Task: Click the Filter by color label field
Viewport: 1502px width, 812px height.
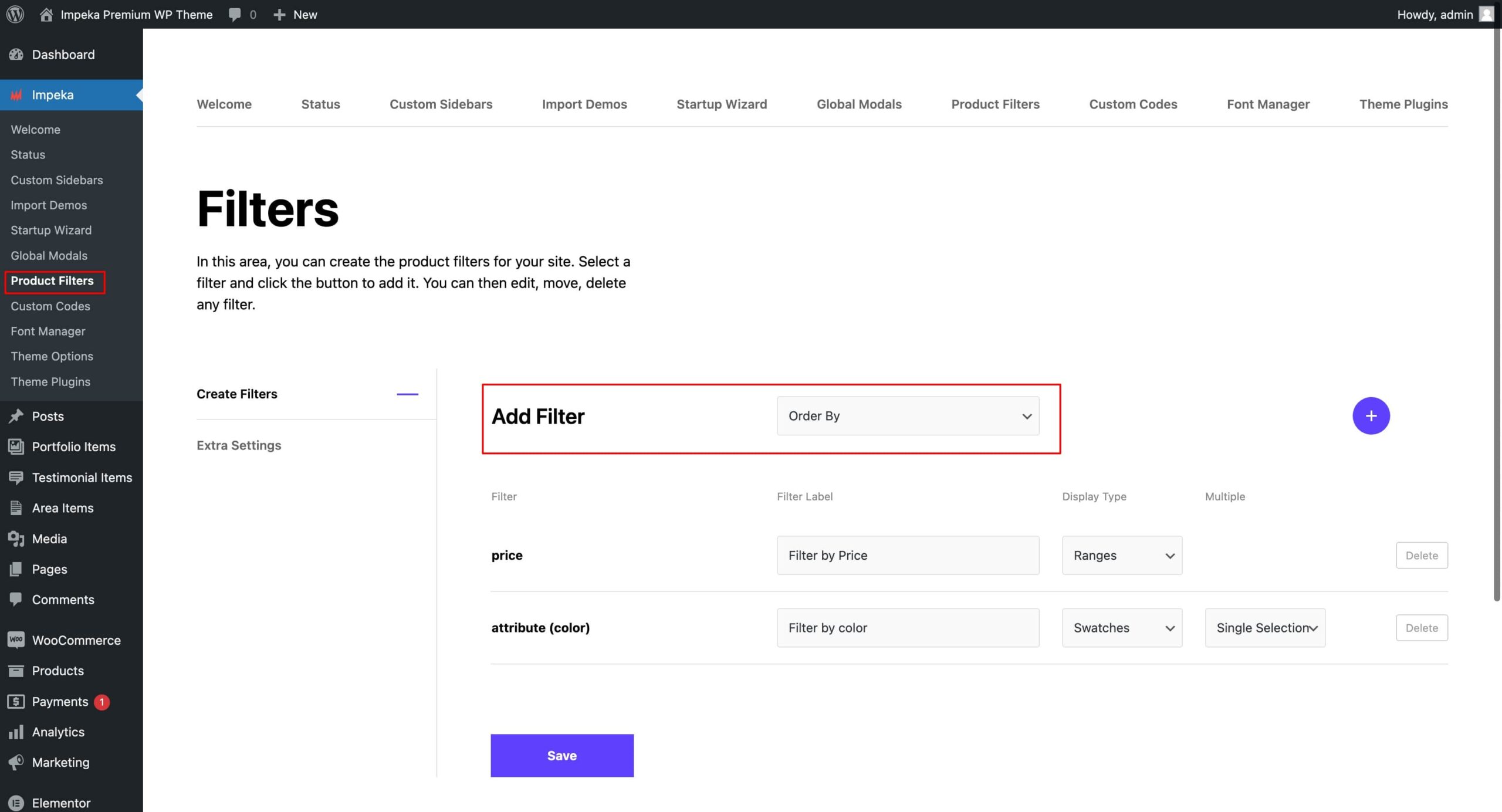Action: click(x=908, y=628)
